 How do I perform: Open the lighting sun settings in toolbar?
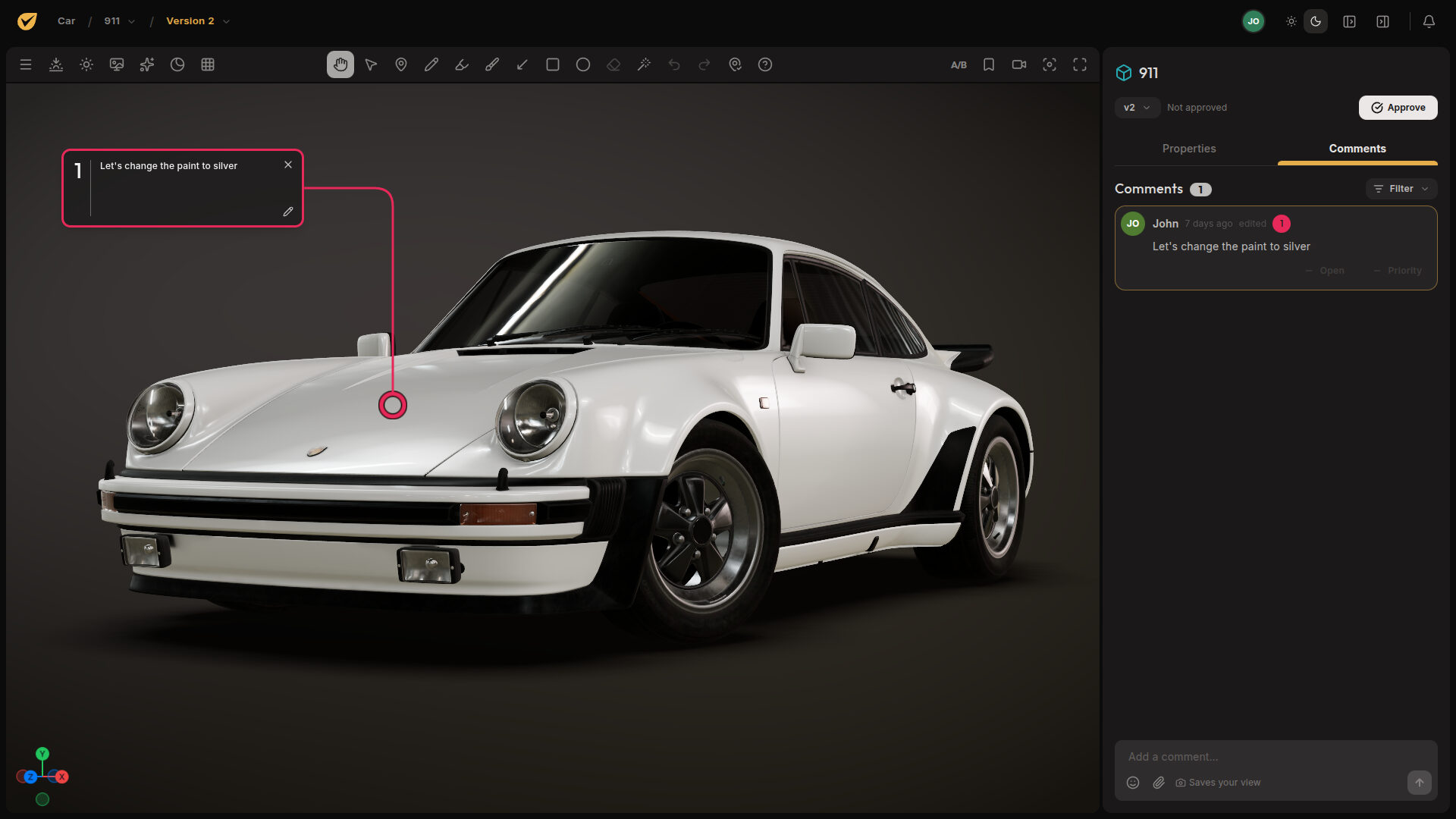[x=86, y=64]
